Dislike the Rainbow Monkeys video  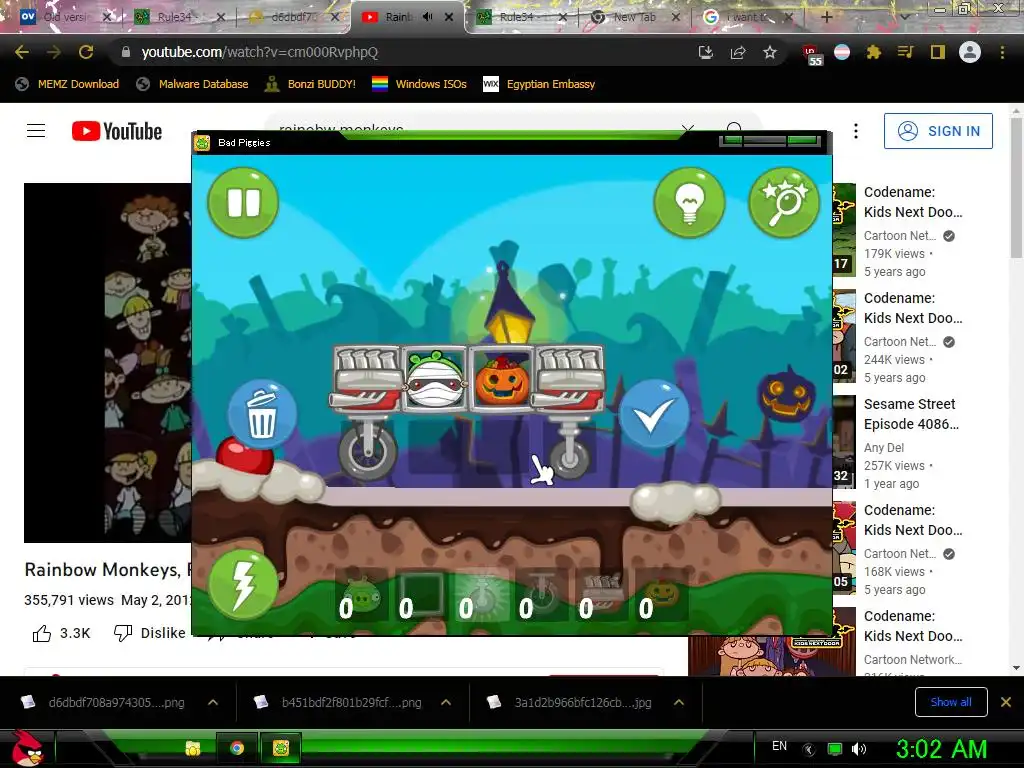pos(150,633)
